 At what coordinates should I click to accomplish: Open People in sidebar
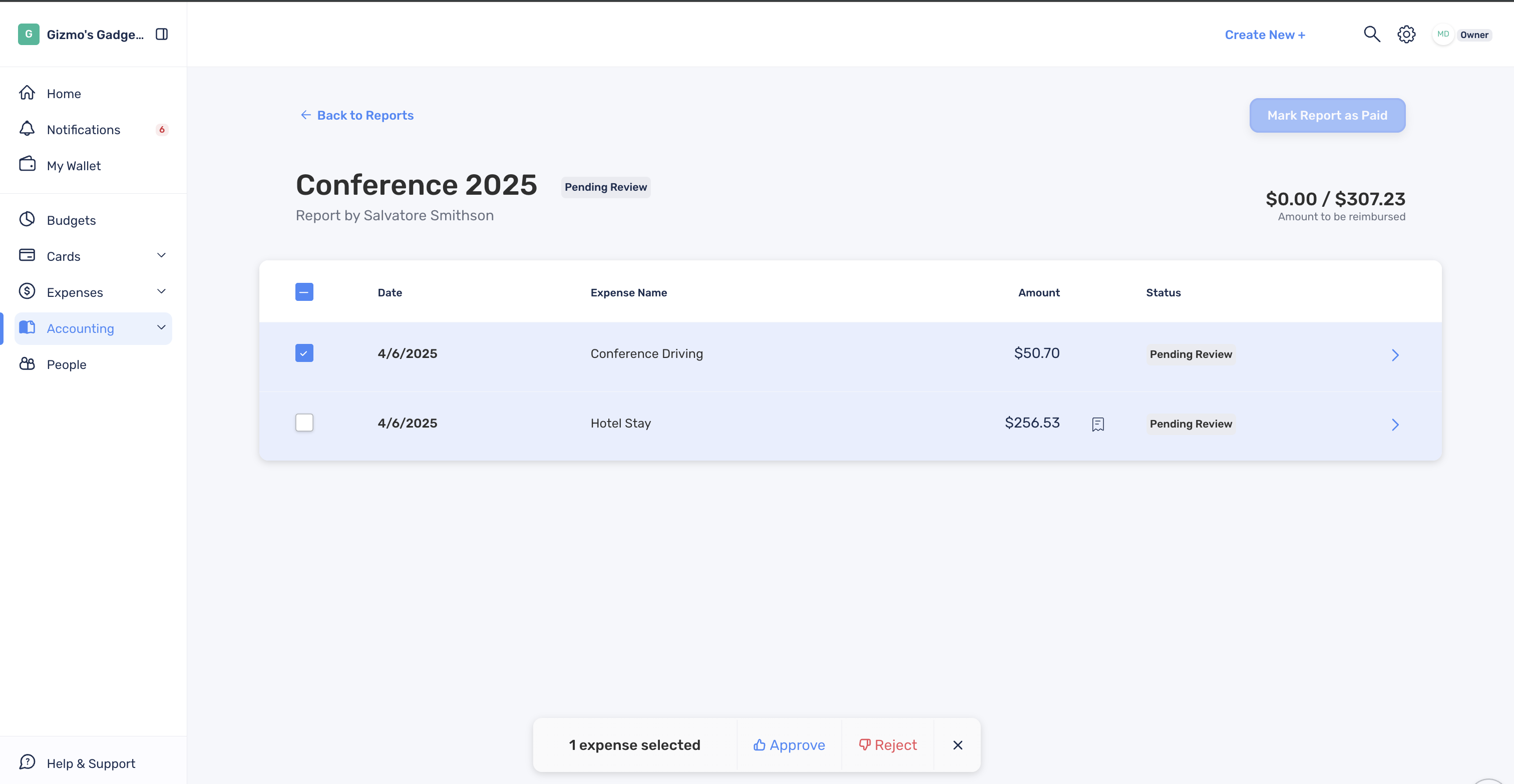pyautogui.click(x=67, y=364)
